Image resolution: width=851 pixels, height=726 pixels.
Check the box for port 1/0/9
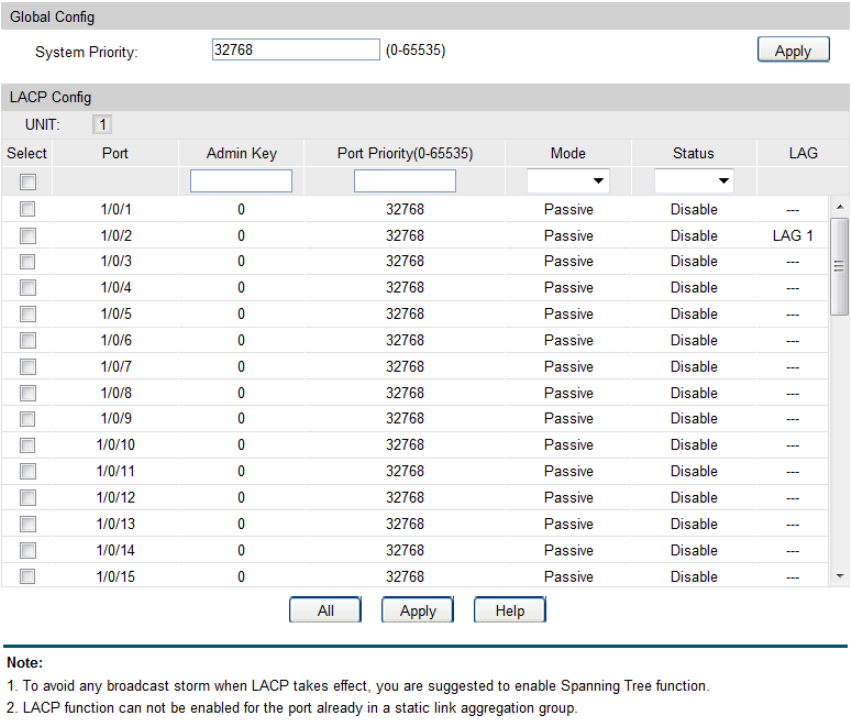(28, 418)
